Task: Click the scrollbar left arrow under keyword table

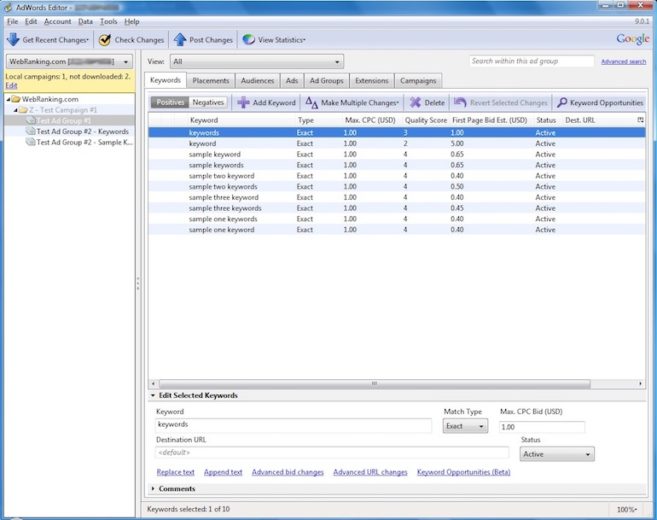Action: click(x=153, y=383)
